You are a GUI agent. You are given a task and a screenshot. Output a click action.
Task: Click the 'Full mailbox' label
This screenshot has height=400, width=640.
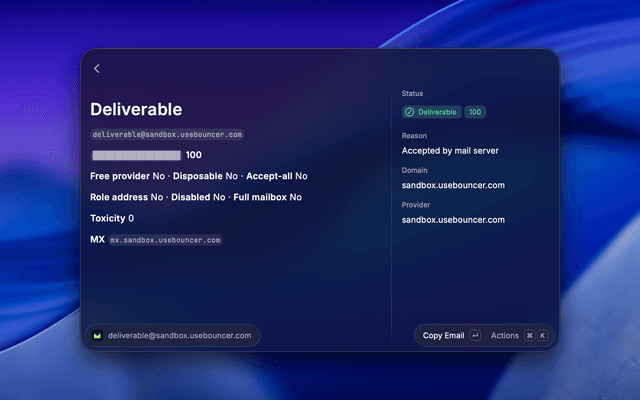pos(260,197)
